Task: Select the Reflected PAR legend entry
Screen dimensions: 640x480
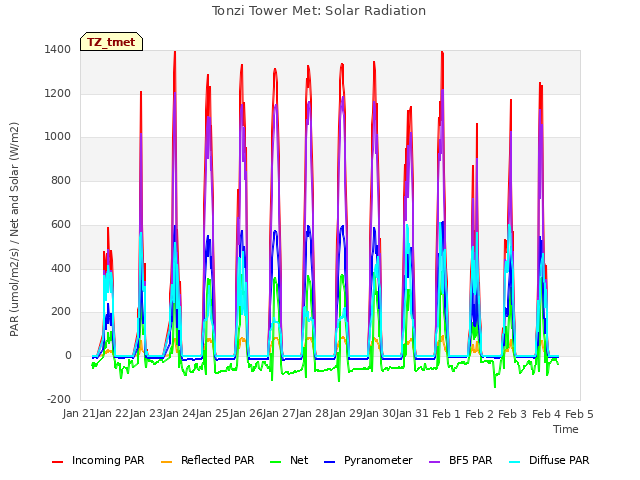Action: [x=207, y=460]
